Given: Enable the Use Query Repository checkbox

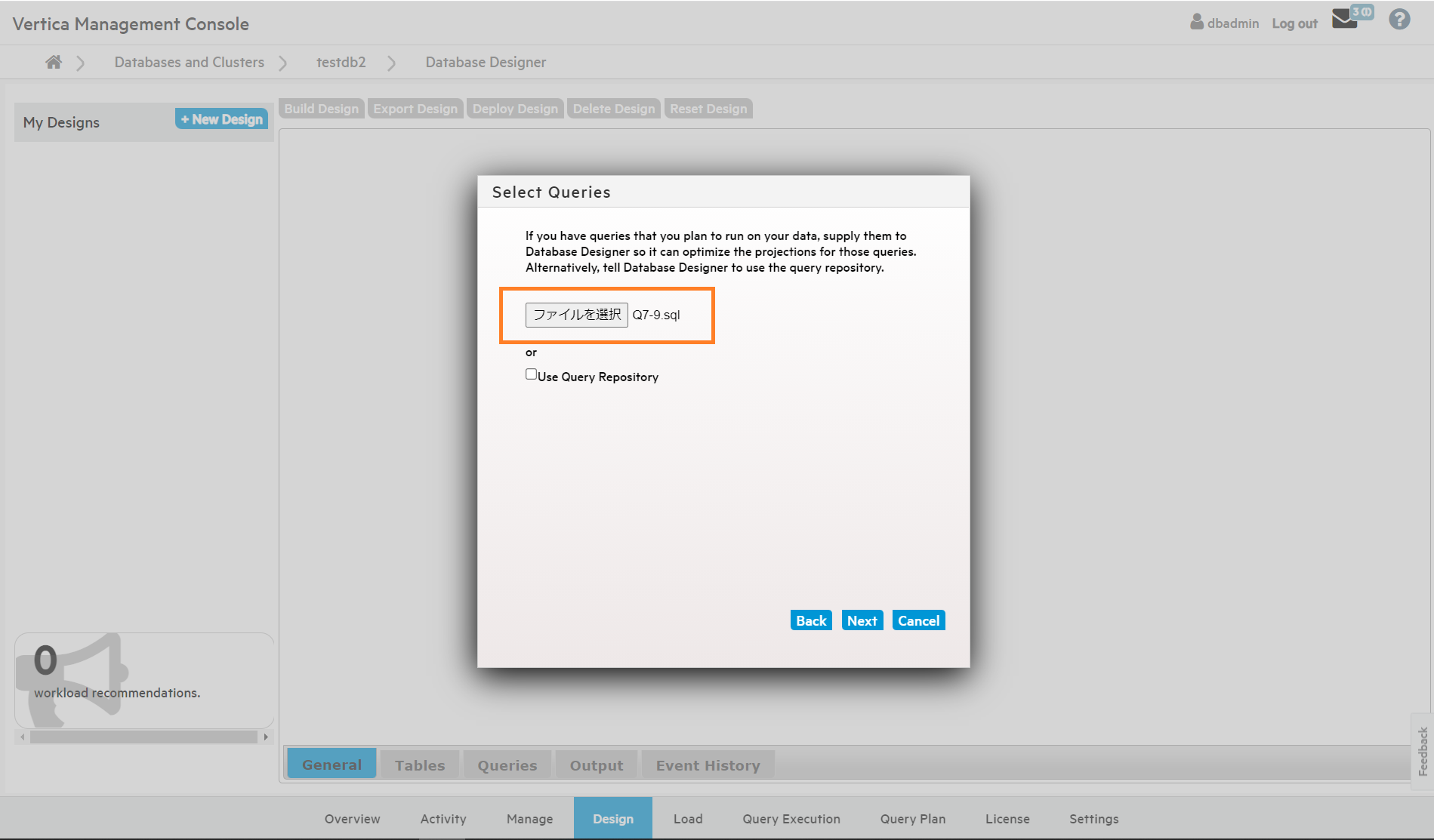Looking at the screenshot, I should 531,374.
